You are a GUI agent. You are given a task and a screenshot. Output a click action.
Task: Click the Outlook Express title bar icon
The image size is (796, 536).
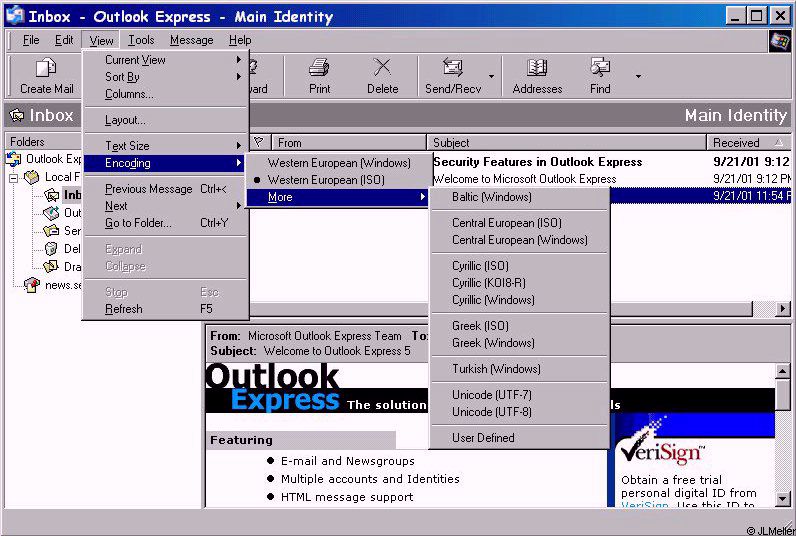click(14, 15)
